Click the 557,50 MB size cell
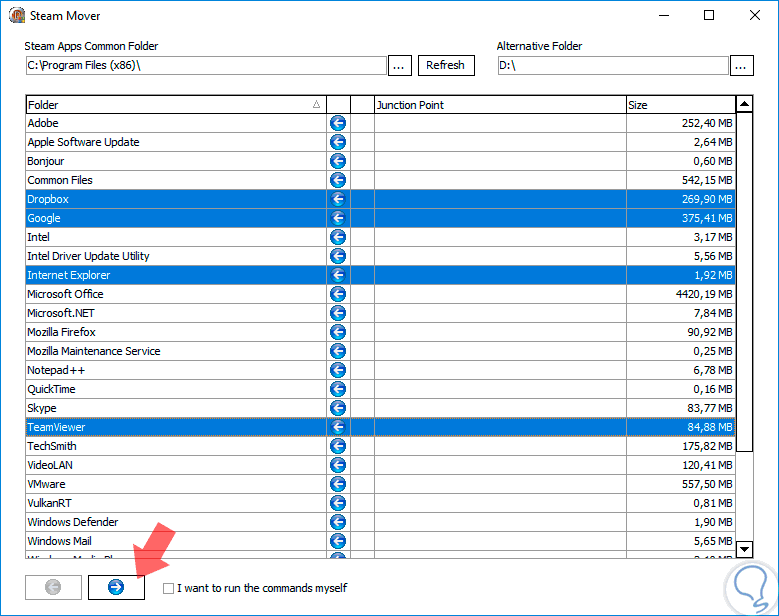The image size is (779, 616). click(x=681, y=484)
